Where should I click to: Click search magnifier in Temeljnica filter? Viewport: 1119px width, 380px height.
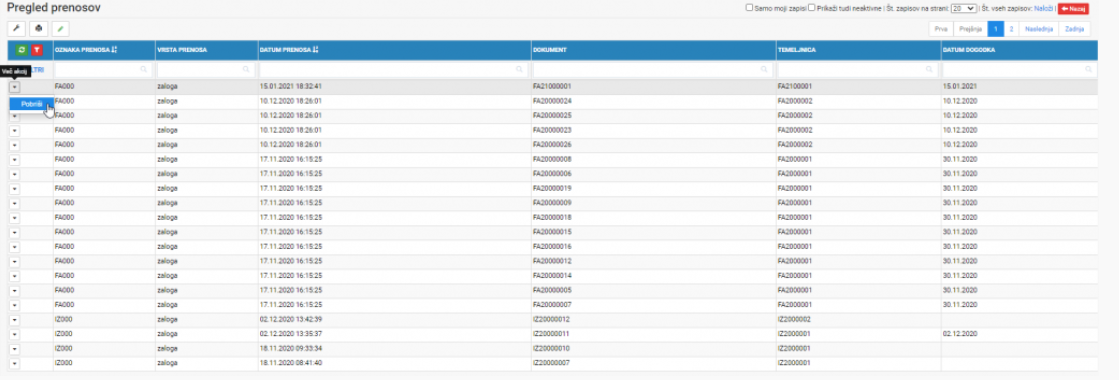coord(929,69)
